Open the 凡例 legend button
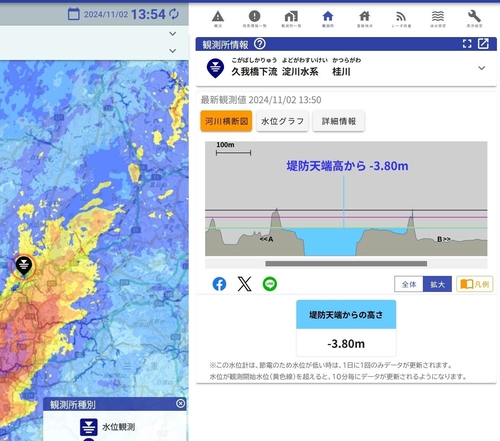 tap(475, 284)
